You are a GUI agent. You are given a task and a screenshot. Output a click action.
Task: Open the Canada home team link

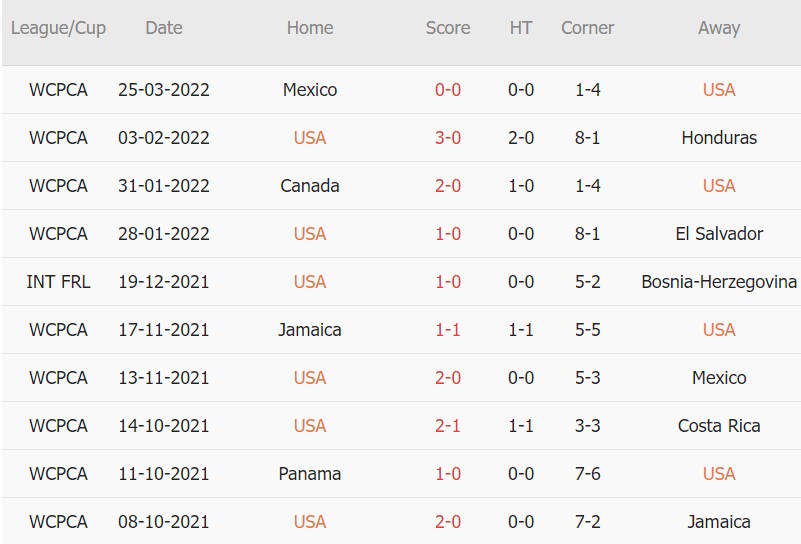coord(310,186)
